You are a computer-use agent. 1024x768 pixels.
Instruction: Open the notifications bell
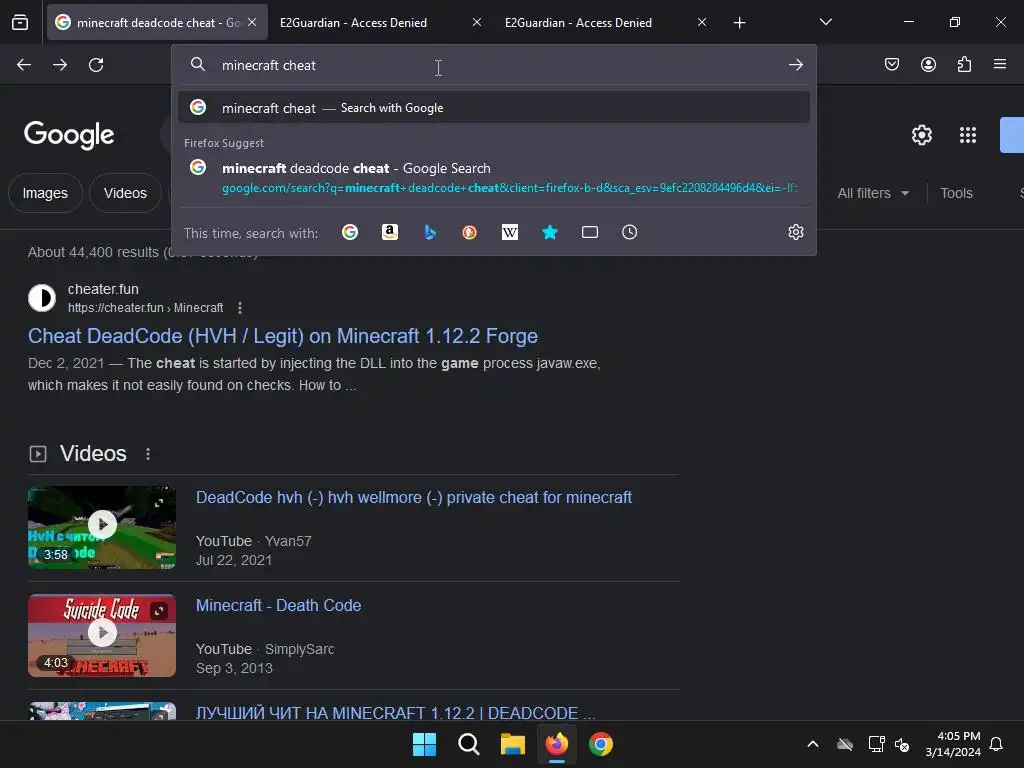[996, 744]
